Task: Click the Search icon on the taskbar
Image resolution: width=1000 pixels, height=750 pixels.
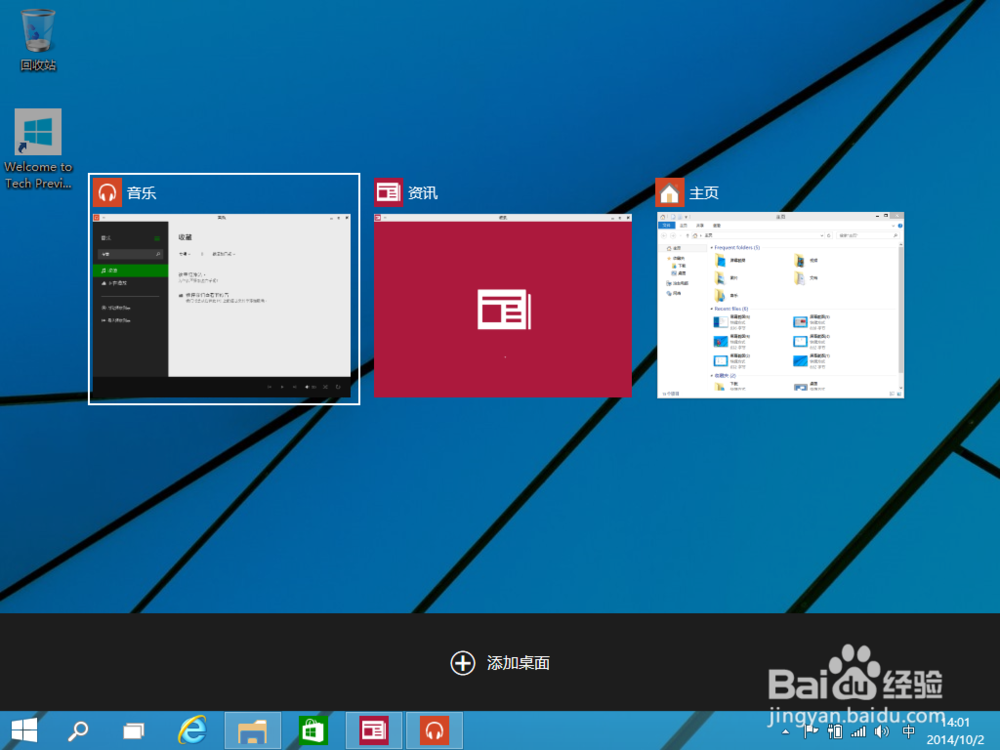Action: pyautogui.click(x=75, y=730)
